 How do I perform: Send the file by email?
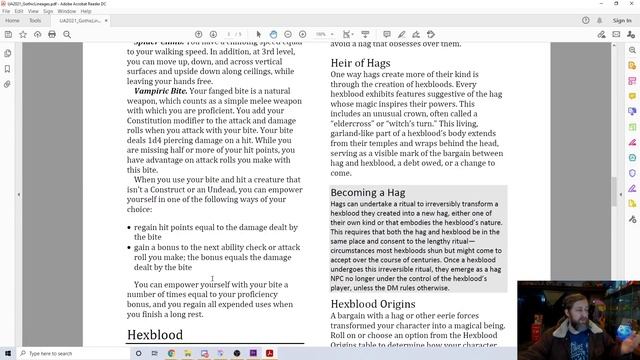(616, 35)
